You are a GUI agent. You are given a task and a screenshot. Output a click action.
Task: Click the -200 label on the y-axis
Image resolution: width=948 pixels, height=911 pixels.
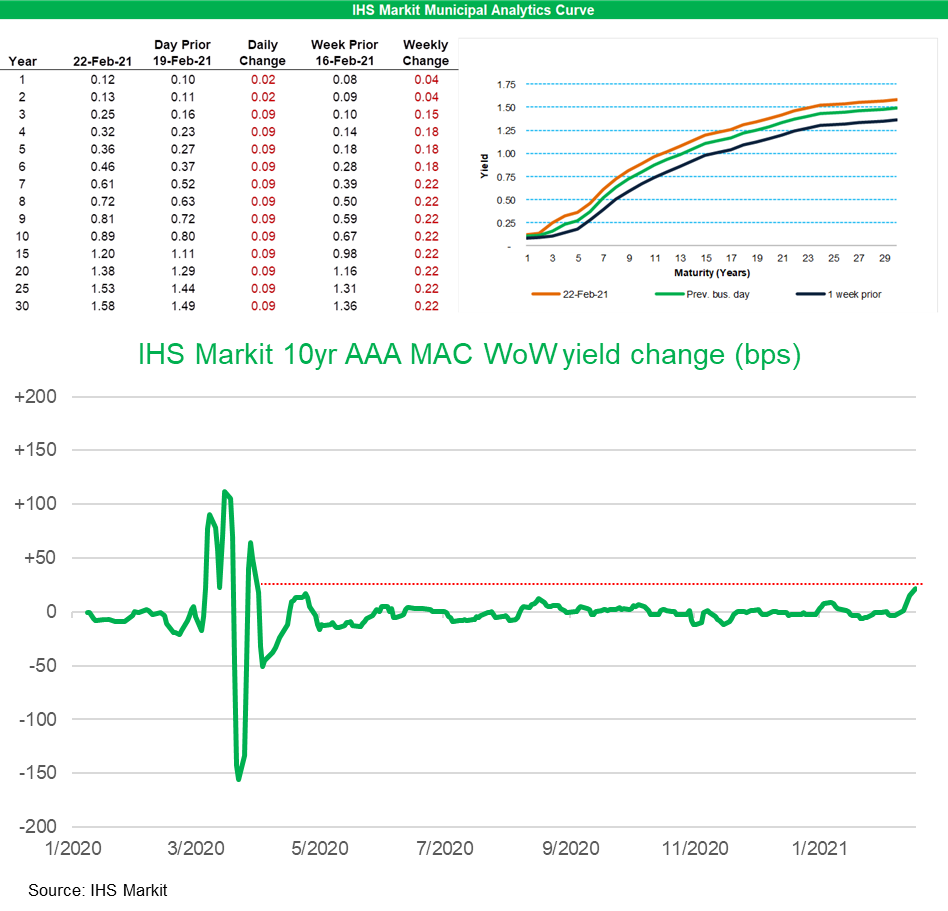(36, 827)
